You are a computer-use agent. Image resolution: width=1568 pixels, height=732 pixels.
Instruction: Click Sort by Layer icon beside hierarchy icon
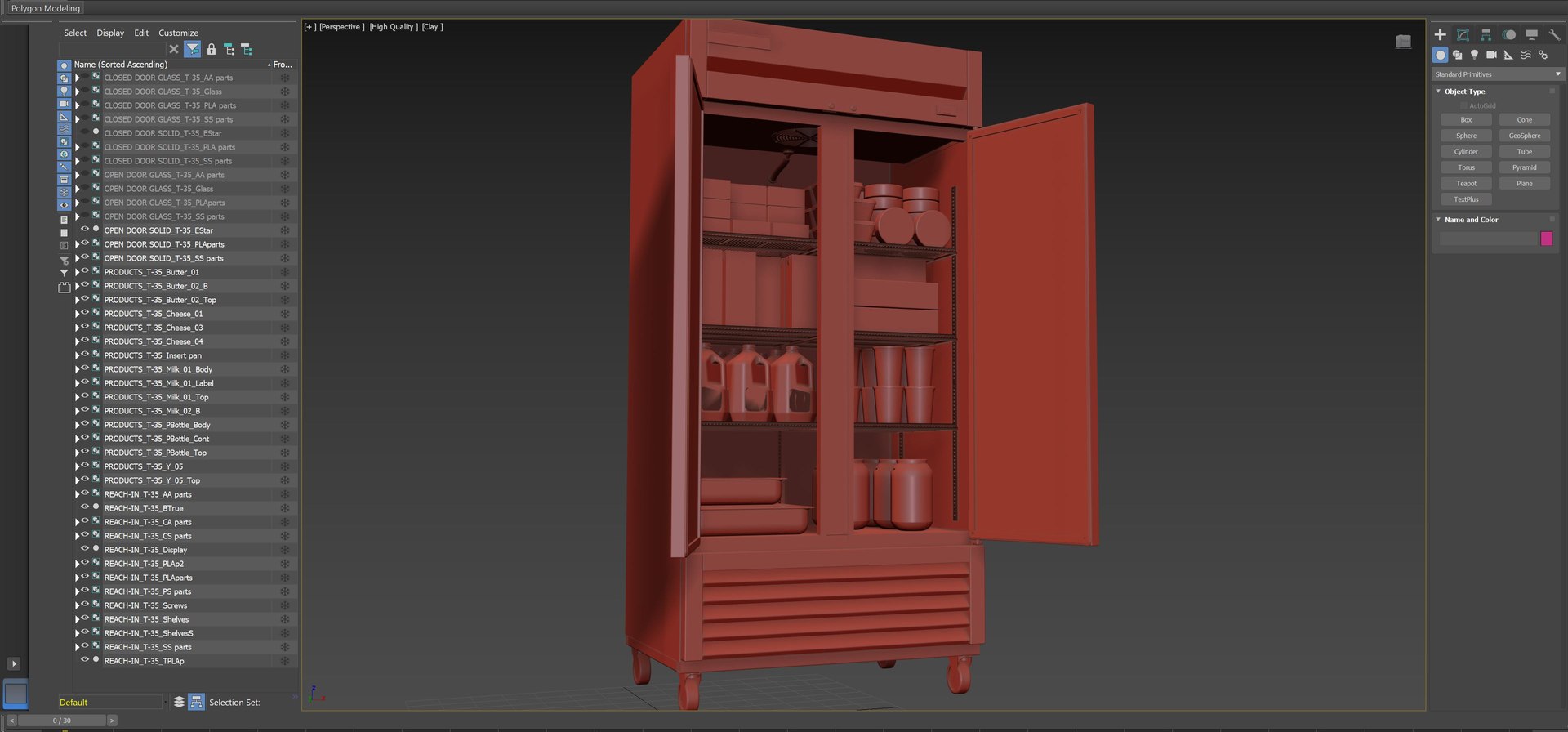(247, 50)
